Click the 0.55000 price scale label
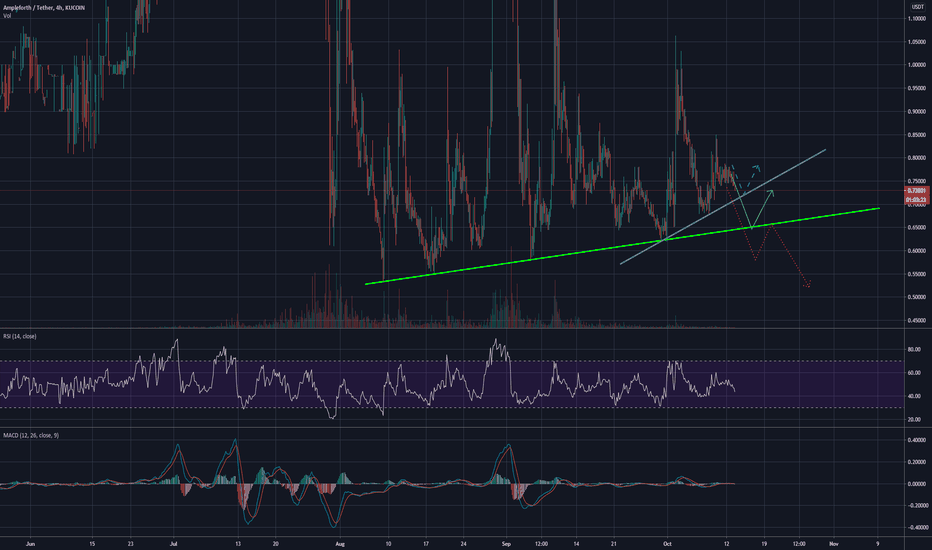The width and height of the screenshot is (932, 550). click(x=917, y=274)
